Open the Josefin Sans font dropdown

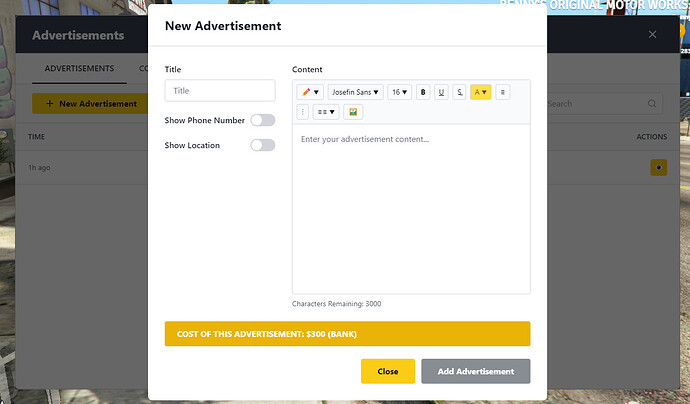355,92
